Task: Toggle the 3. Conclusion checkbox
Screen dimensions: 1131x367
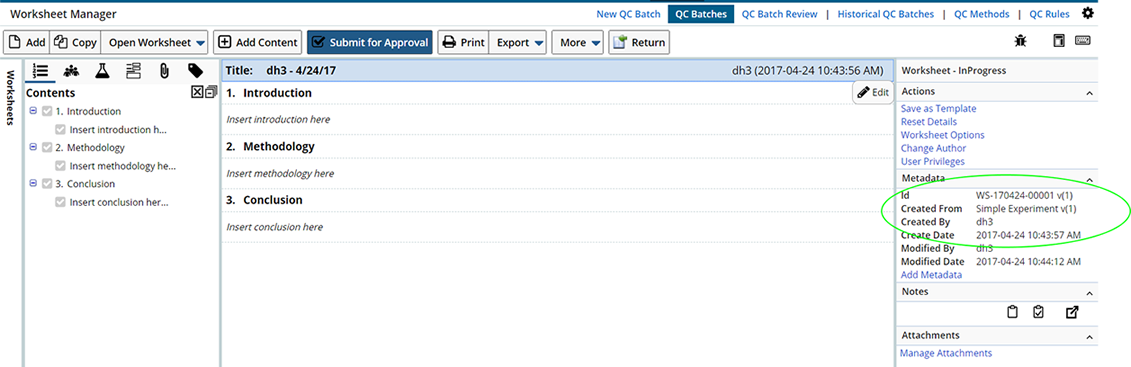Action: coord(47,183)
